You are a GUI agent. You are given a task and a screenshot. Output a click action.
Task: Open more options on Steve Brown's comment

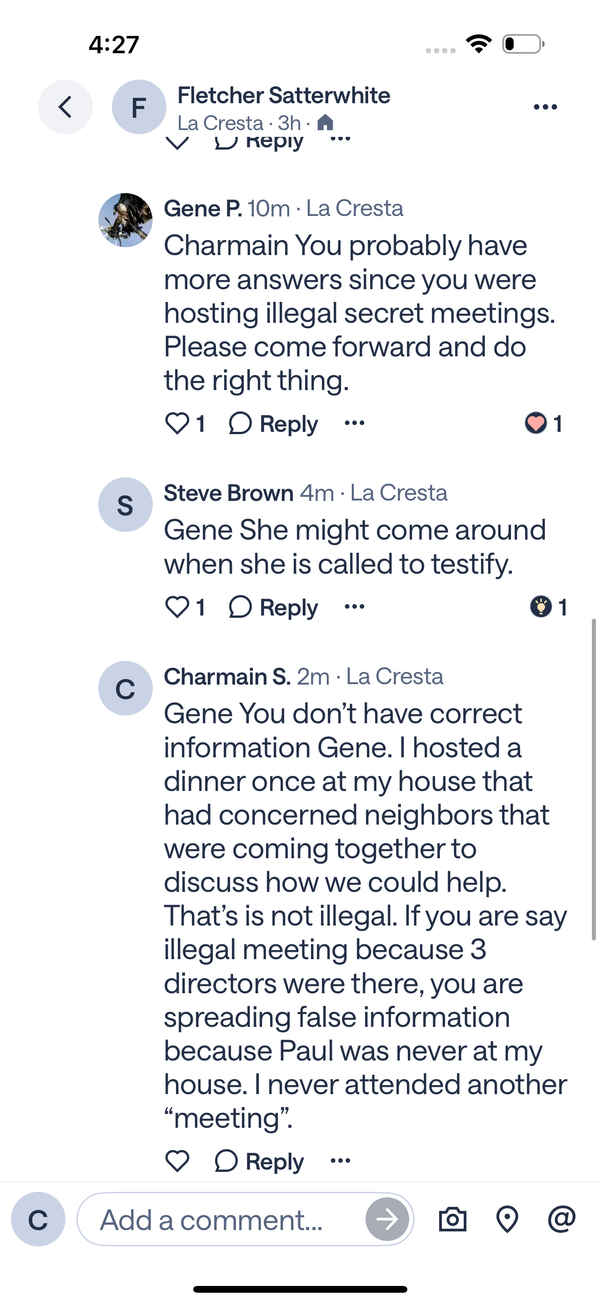354,606
